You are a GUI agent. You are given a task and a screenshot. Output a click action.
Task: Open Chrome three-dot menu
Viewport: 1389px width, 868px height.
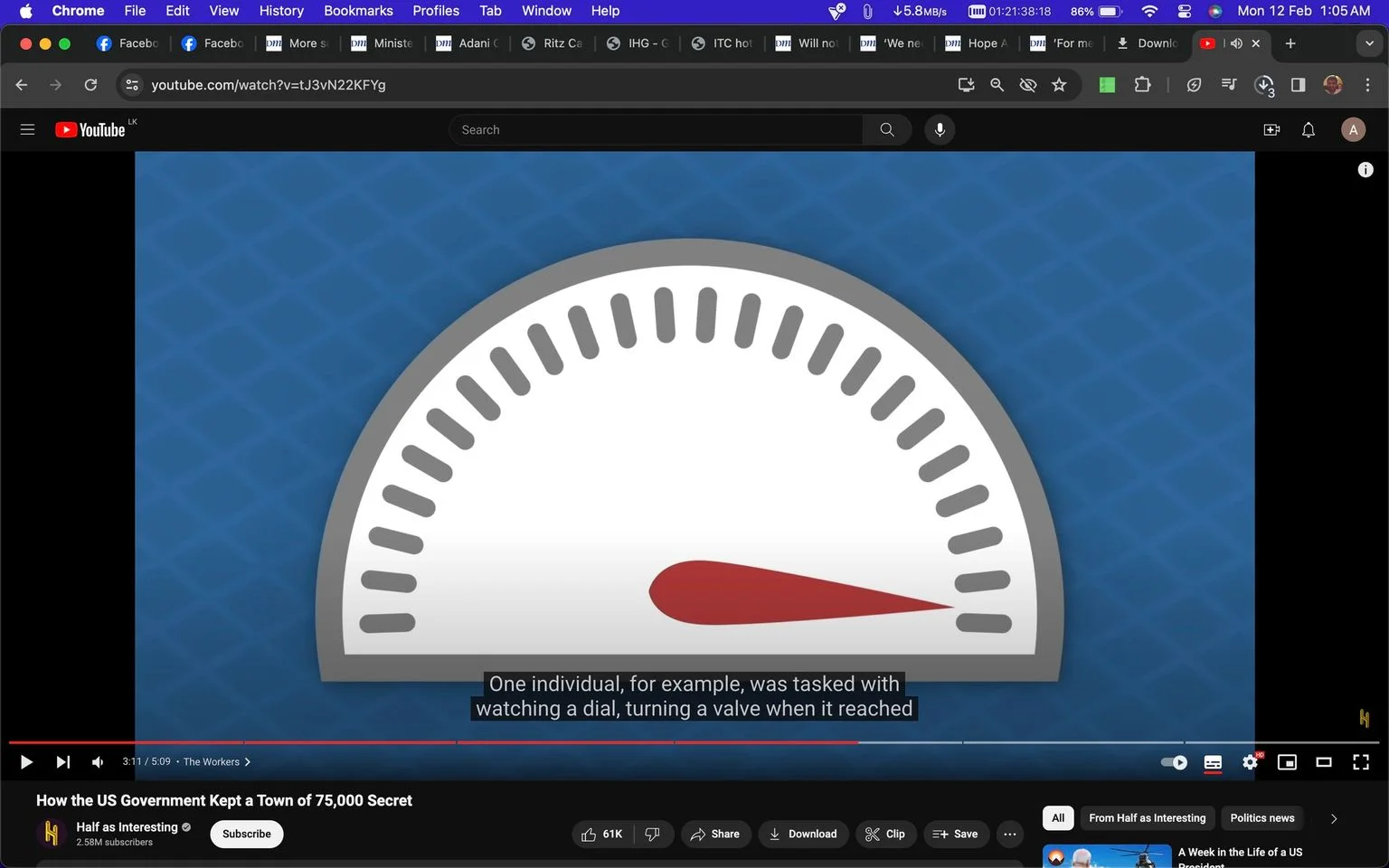click(x=1367, y=84)
